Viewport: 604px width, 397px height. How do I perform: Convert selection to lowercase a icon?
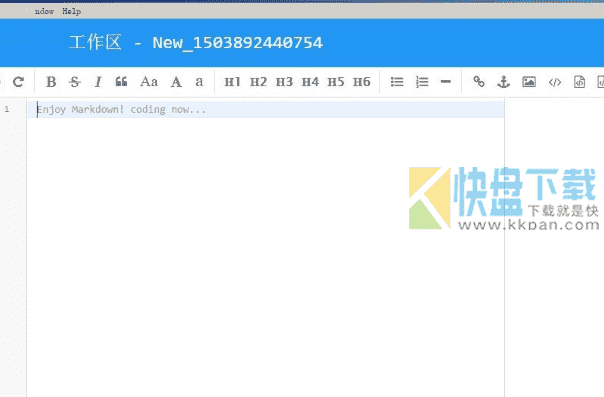pos(199,82)
